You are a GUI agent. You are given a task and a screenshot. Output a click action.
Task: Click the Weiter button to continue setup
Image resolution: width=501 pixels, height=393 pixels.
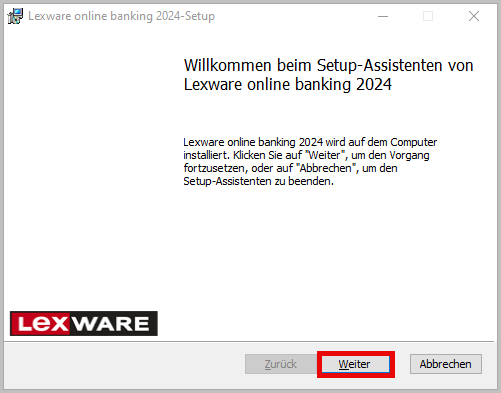(356, 364)
